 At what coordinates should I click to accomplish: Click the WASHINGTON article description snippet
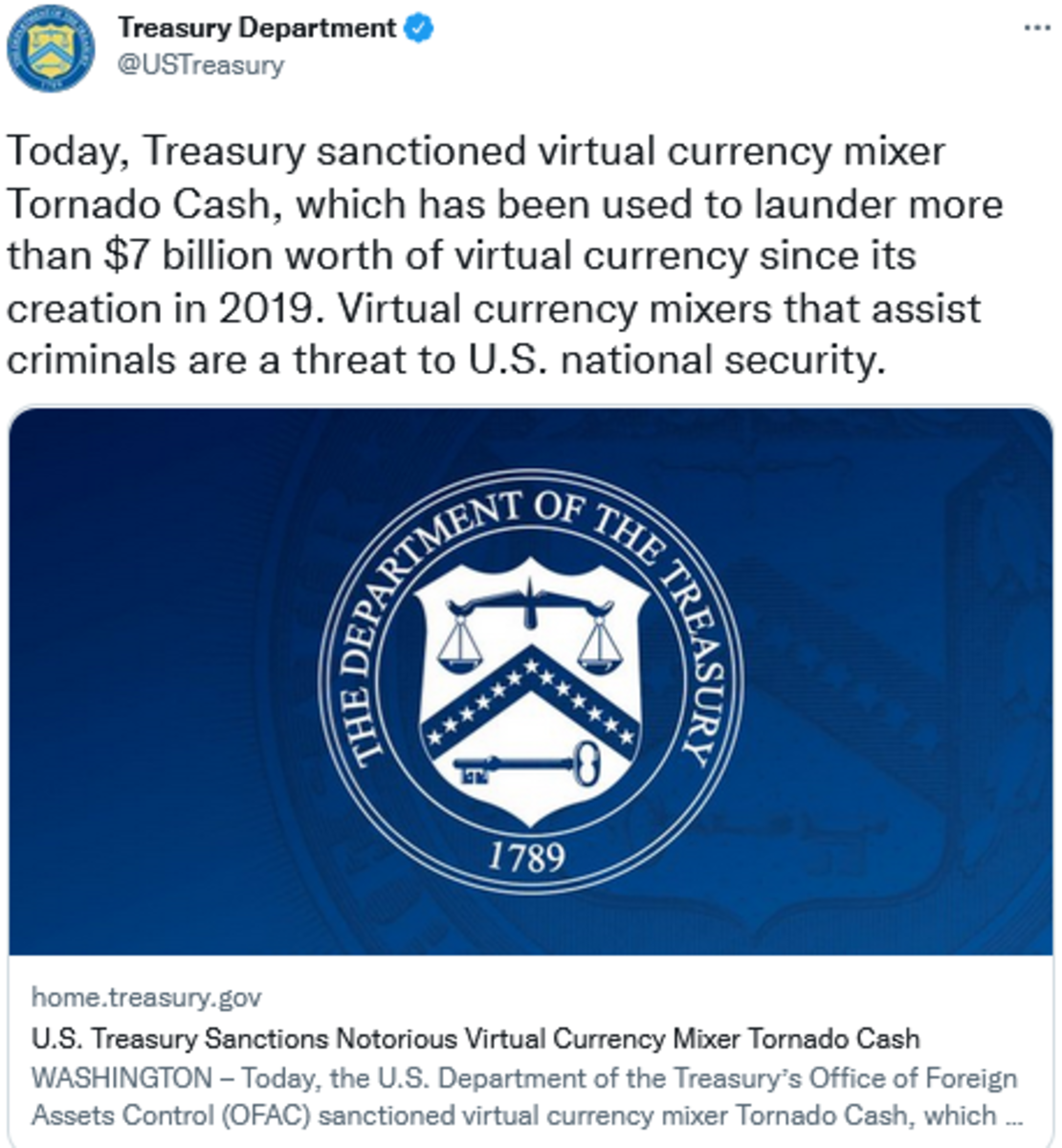527,1096
